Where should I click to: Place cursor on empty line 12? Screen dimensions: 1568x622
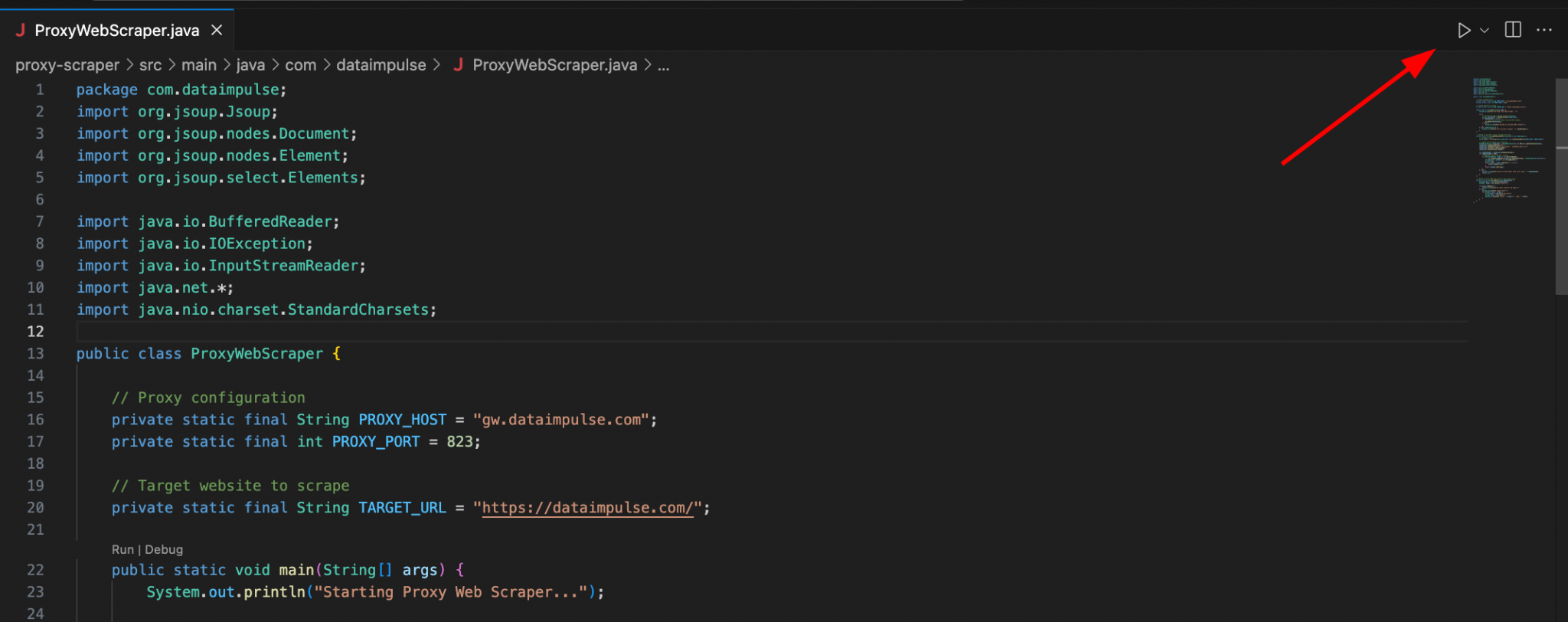pos(772,332)
